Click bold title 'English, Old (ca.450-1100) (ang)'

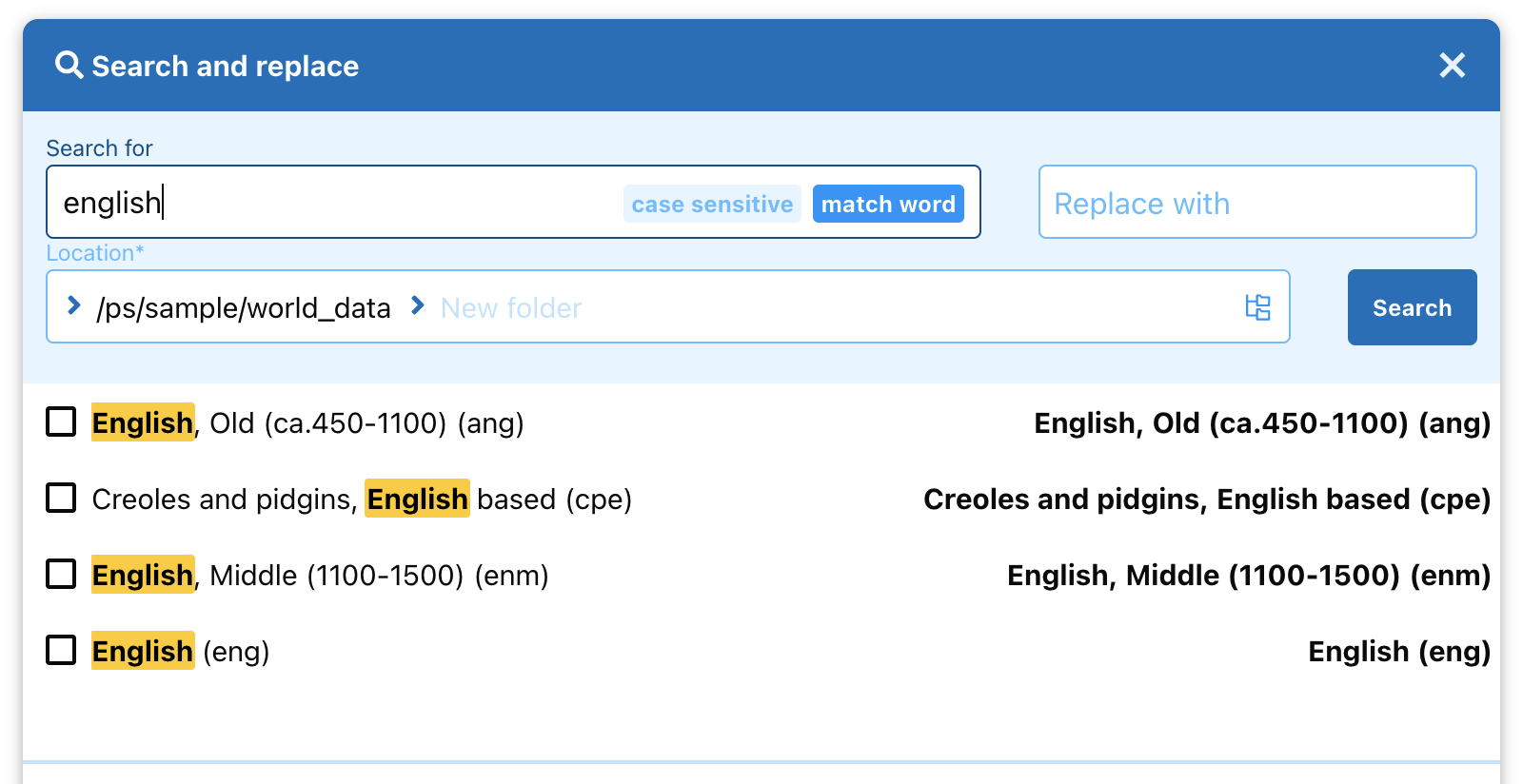click(1262, 422)
